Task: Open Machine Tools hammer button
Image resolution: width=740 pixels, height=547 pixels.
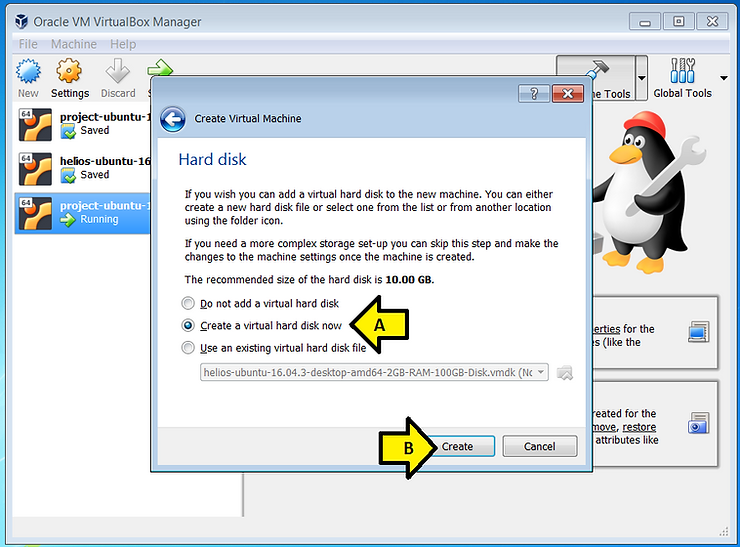Action: click(x=596, y=78)
